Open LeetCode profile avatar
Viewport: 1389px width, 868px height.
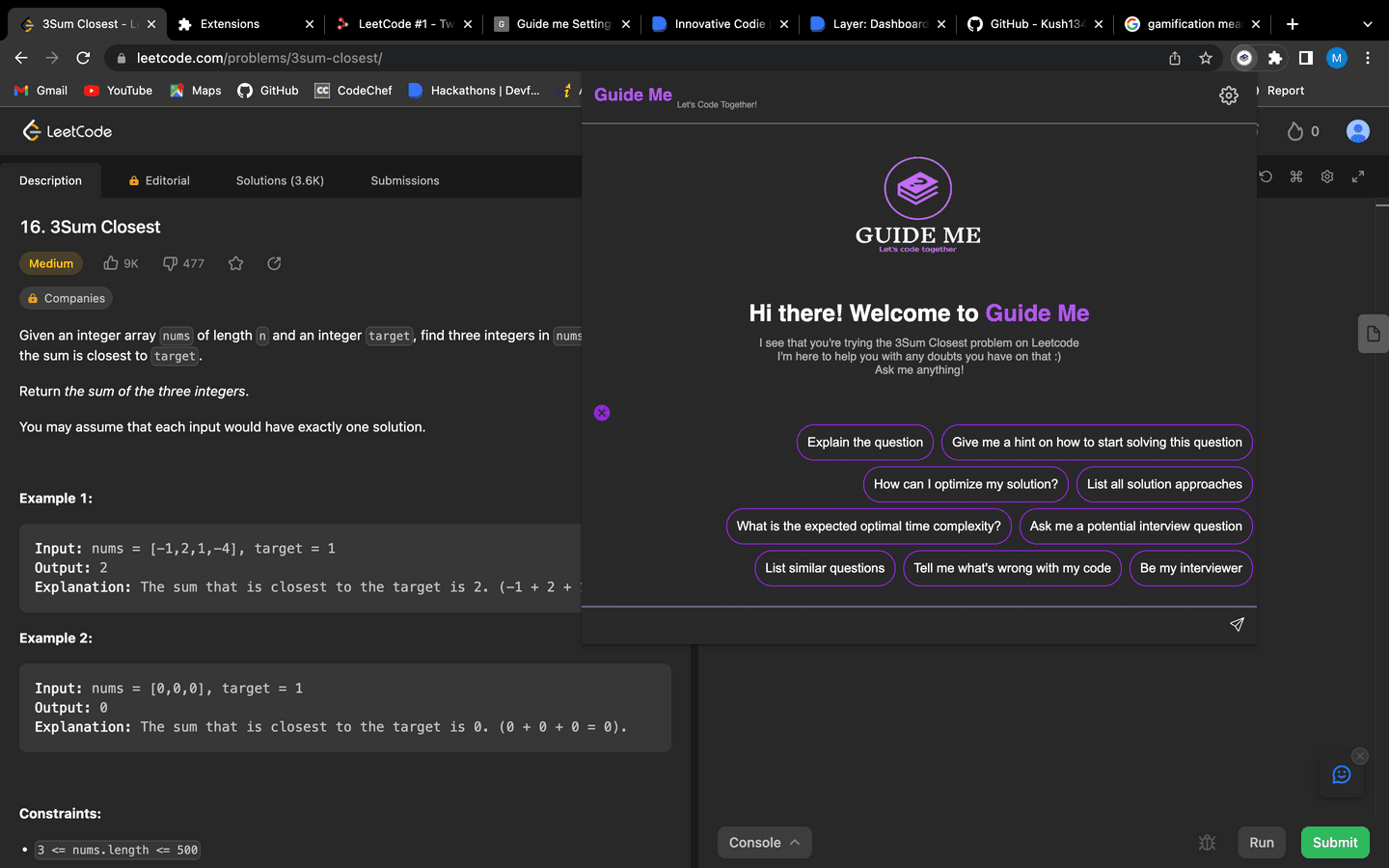coord(1357,131)
